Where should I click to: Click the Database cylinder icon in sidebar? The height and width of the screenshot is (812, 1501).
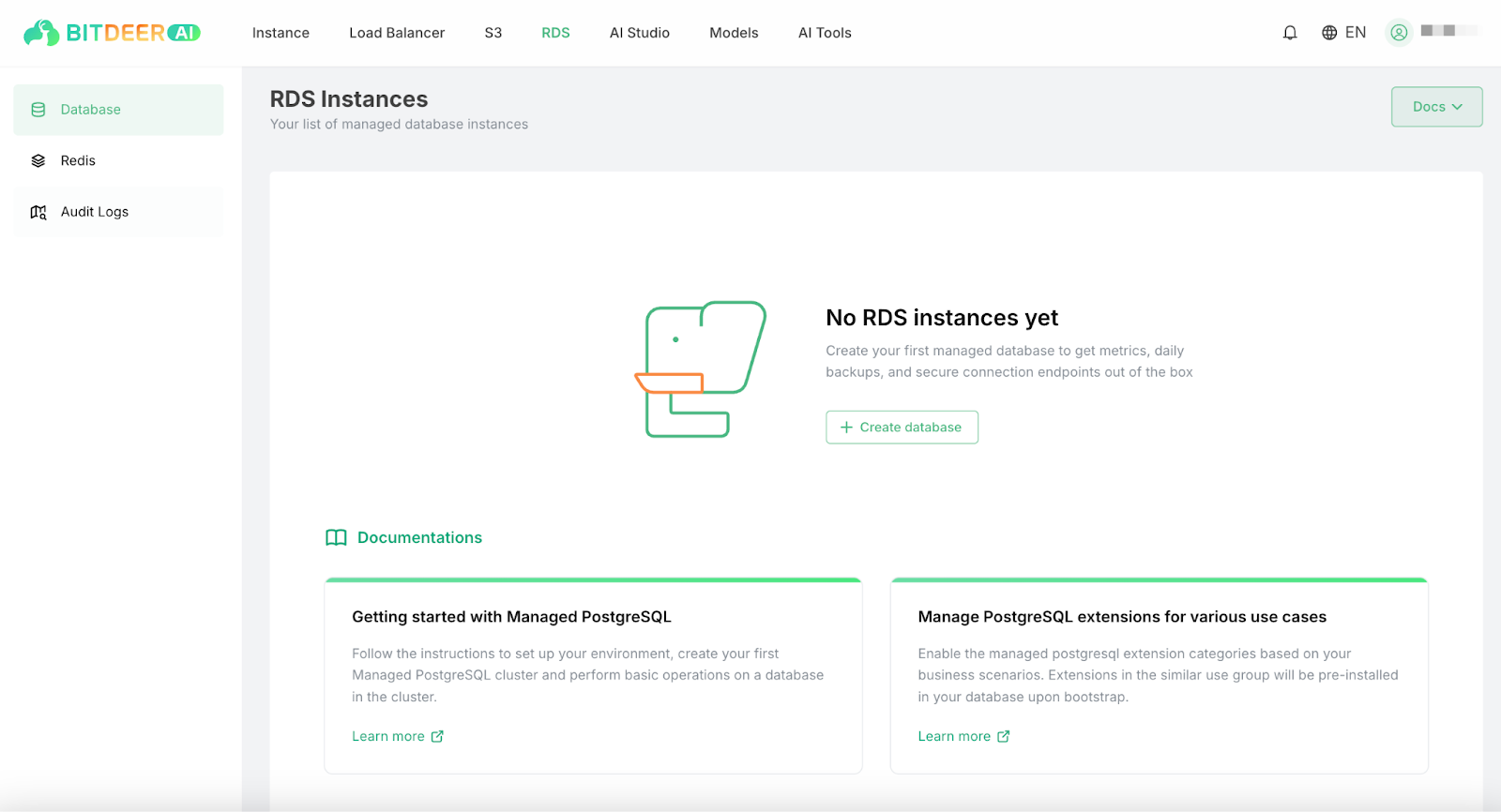(38, 110)
